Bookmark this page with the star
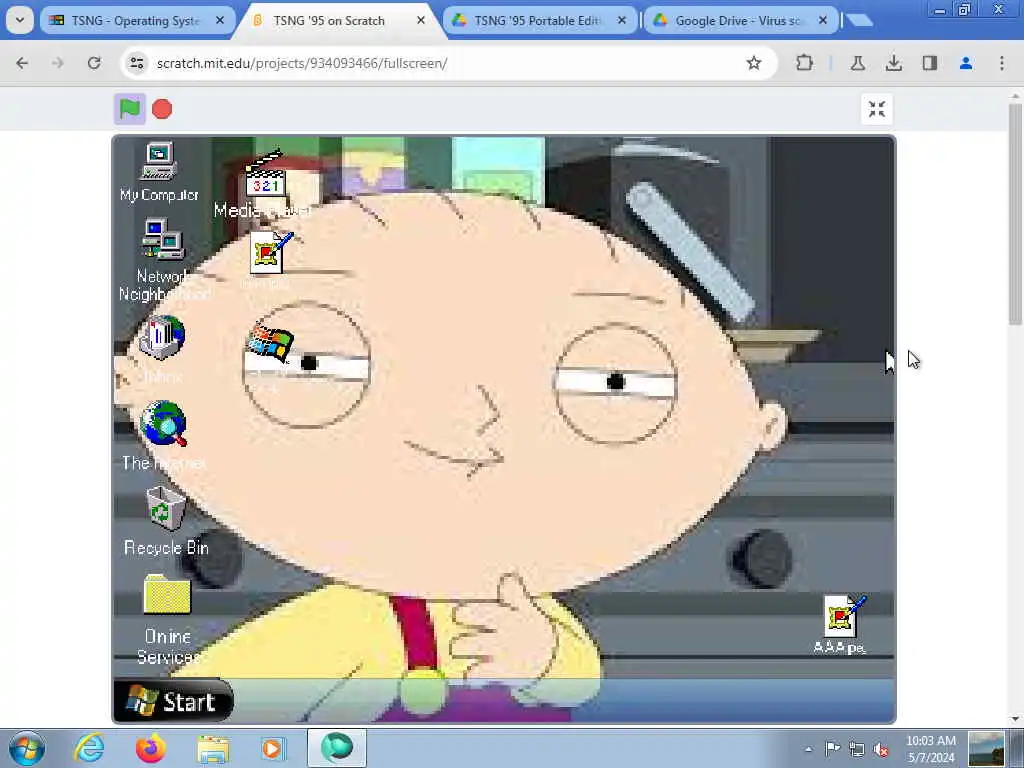Viewport: 1024px width, 768px height. point(754,63)
